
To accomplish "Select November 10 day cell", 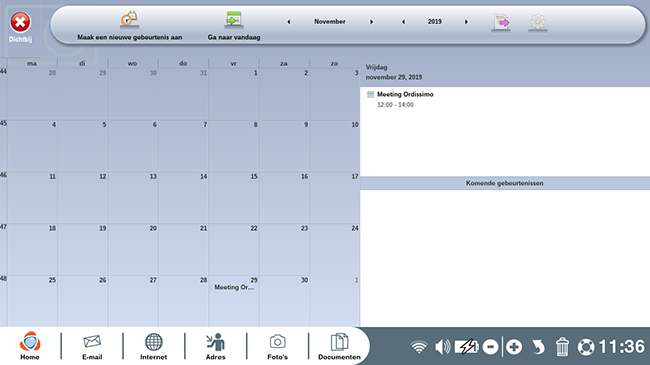I will 335,146.
